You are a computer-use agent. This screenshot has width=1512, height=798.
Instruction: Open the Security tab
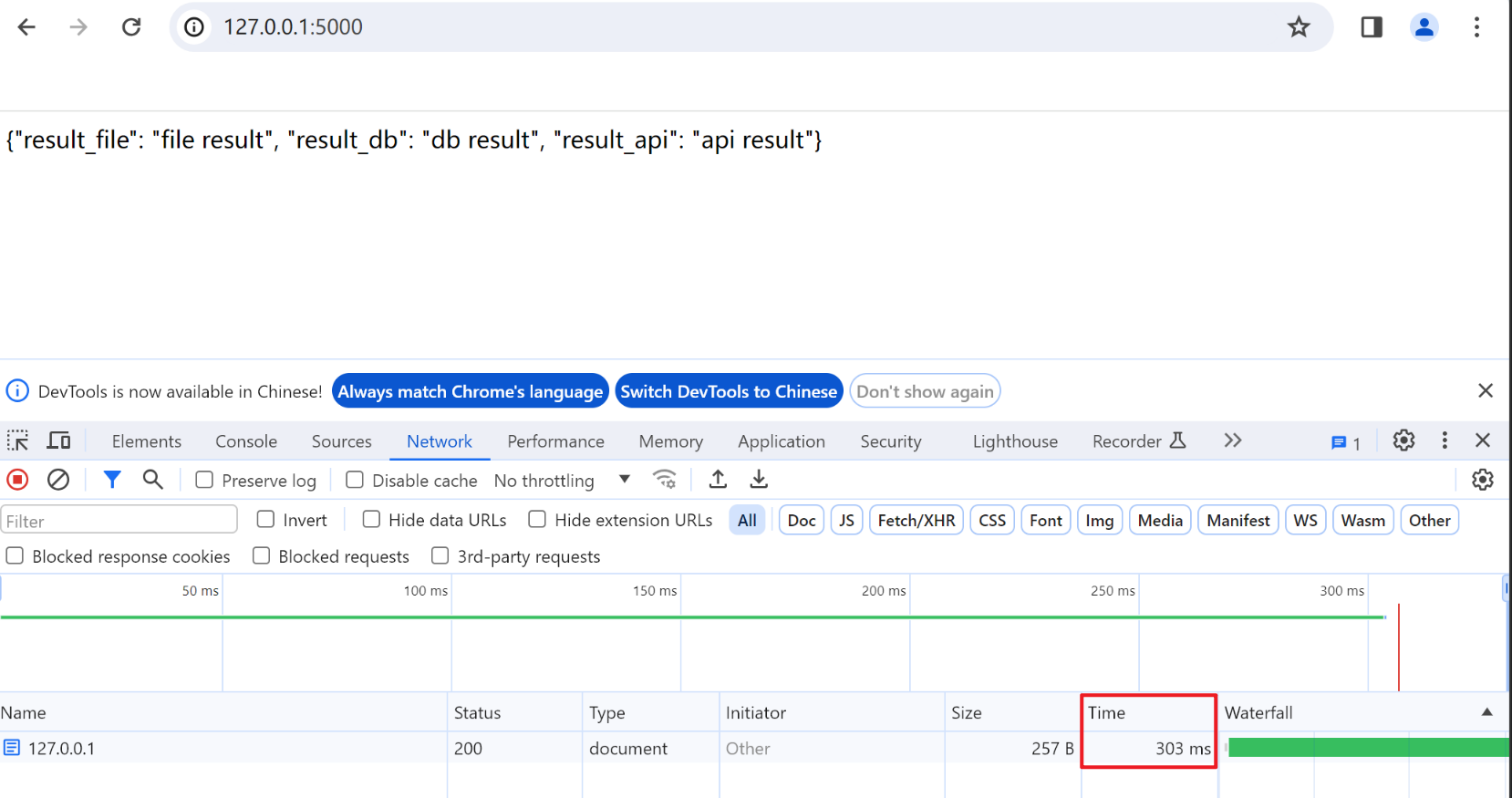click(x=891, y=441)
